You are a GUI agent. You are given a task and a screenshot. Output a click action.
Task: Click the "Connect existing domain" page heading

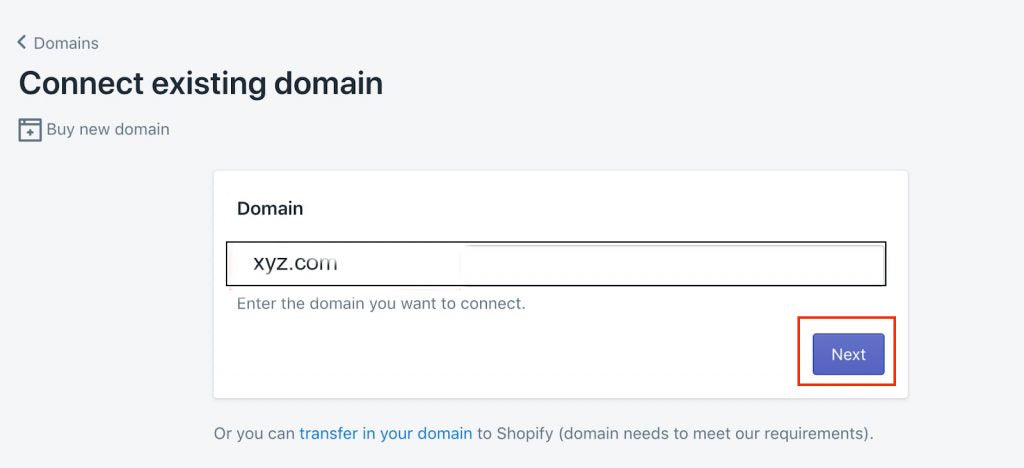pyautogui.click(x=200, y=83)
